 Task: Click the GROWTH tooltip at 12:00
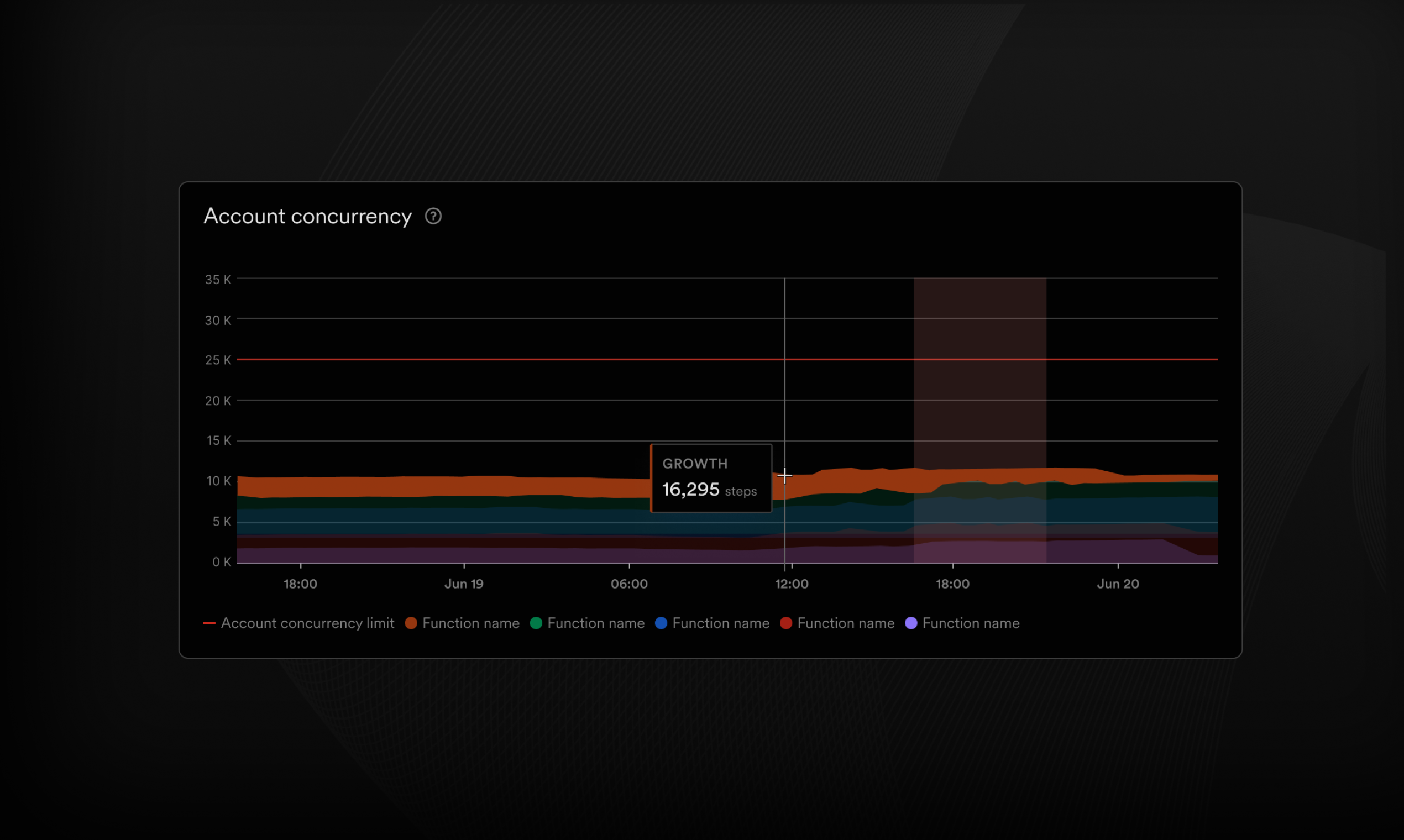coord(710,477)
